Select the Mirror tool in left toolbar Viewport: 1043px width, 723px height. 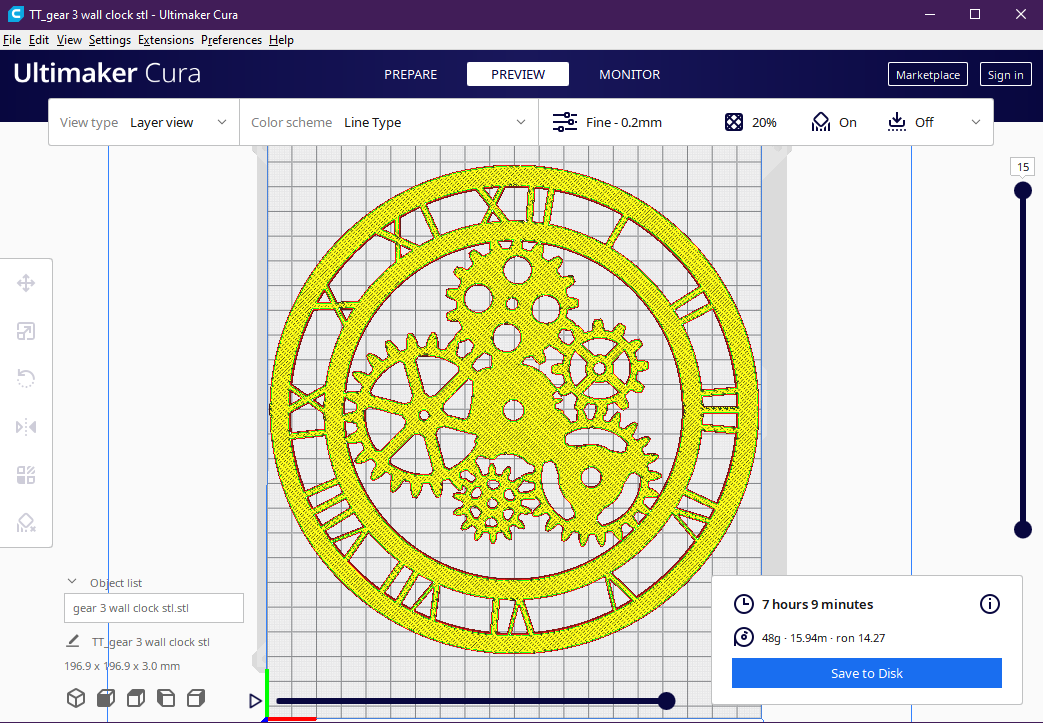click(26, 427)
